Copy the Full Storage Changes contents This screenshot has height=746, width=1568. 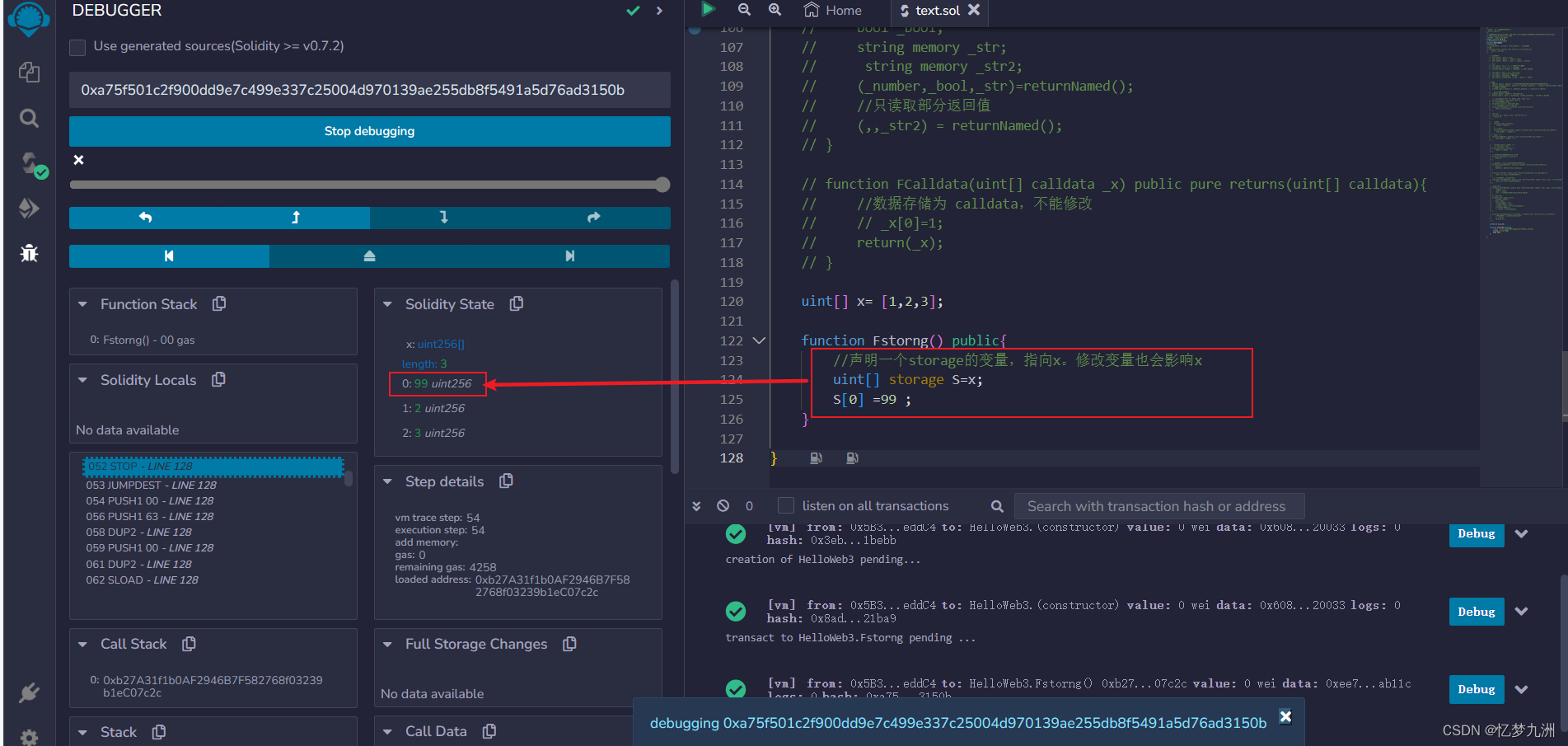tap(569, 644)
